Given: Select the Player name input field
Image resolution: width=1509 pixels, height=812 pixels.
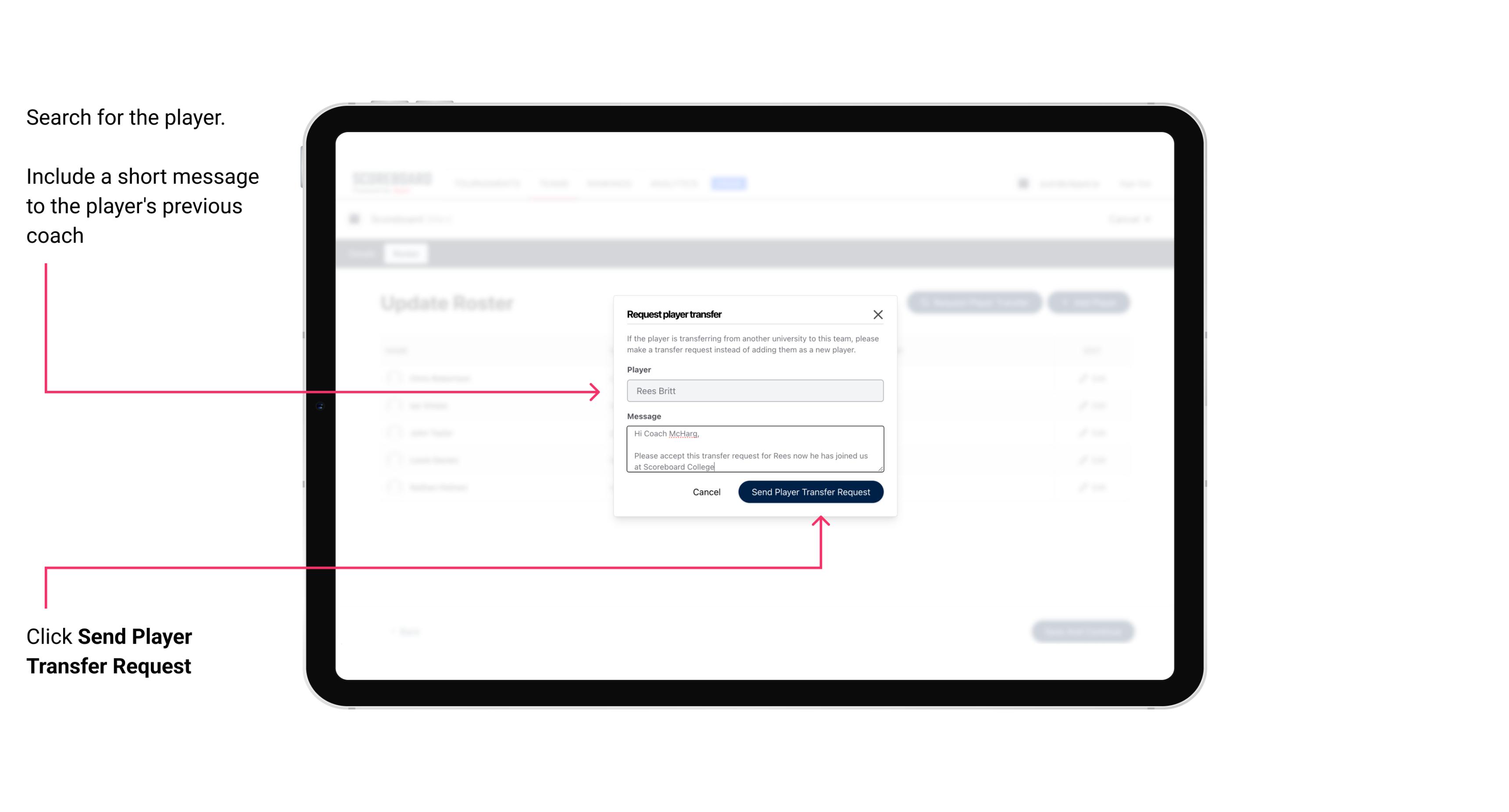Looking at the screenshot, I should 753,391.
